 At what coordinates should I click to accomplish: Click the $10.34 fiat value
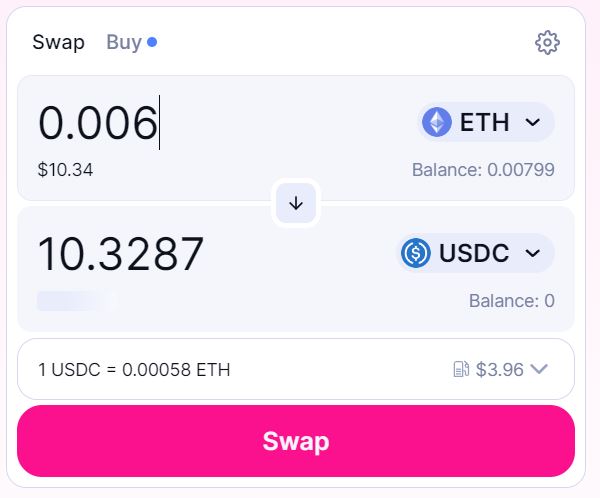pyautogui.click(x=65, y=170)
